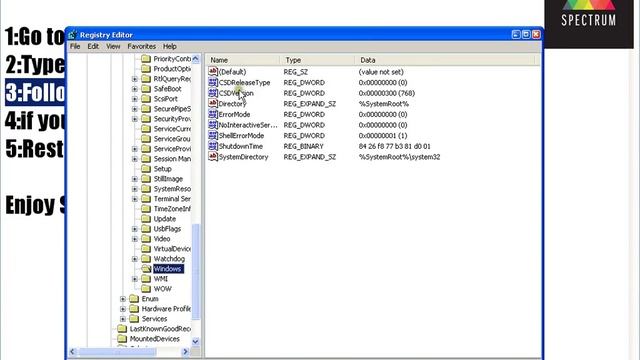This screenshot has width=640, height=360.
Task: Minimize the Registry Editor window
Action: point(516,35)
